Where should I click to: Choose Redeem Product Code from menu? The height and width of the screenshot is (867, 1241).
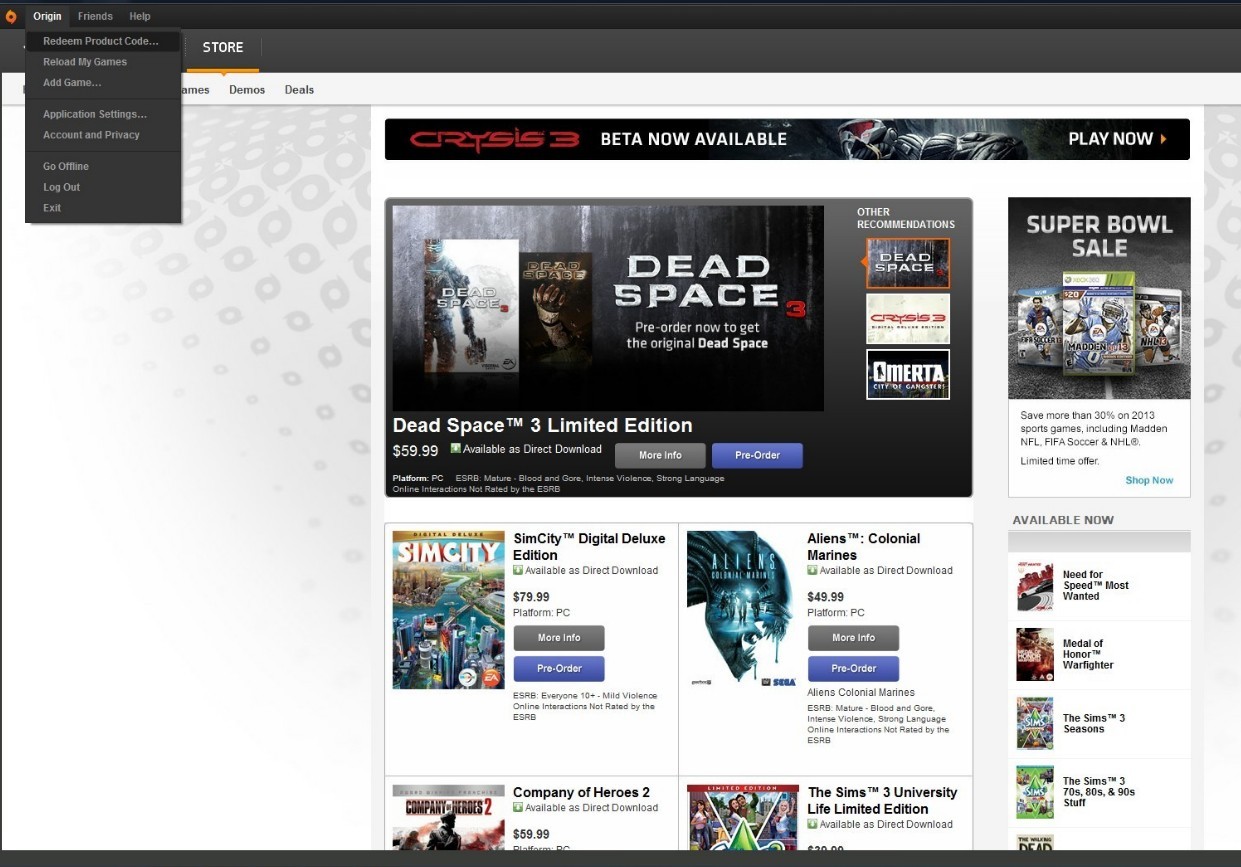(102, 41)
